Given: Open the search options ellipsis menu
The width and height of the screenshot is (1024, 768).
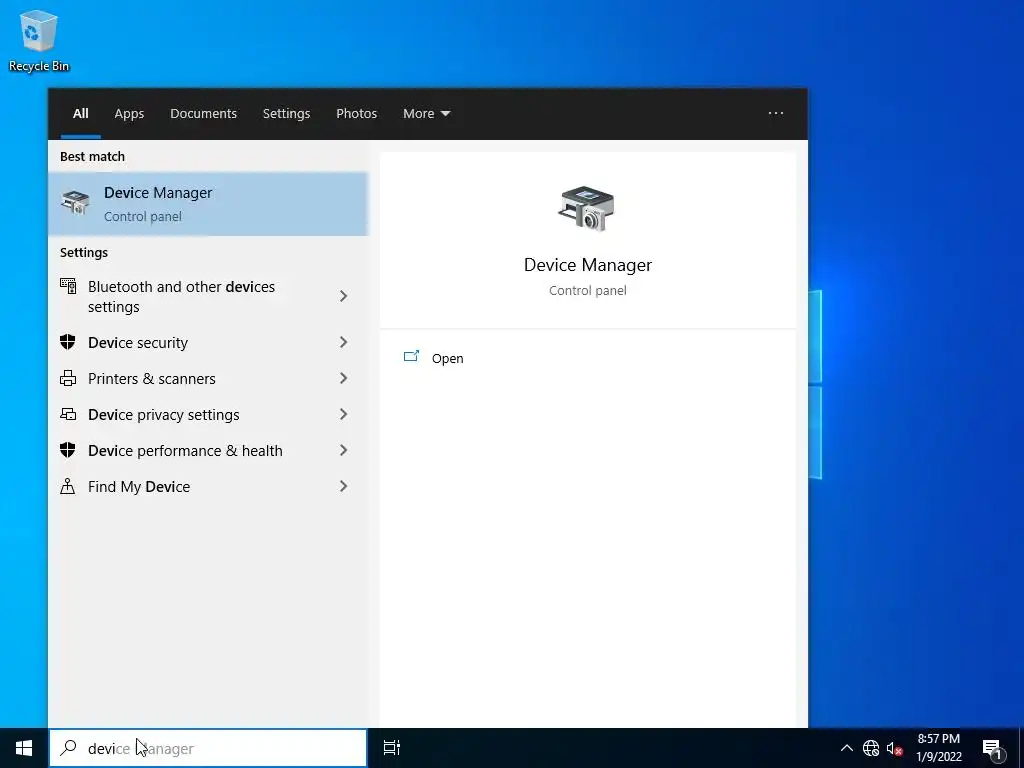Looking at the screenshot, I should point(776,113).
